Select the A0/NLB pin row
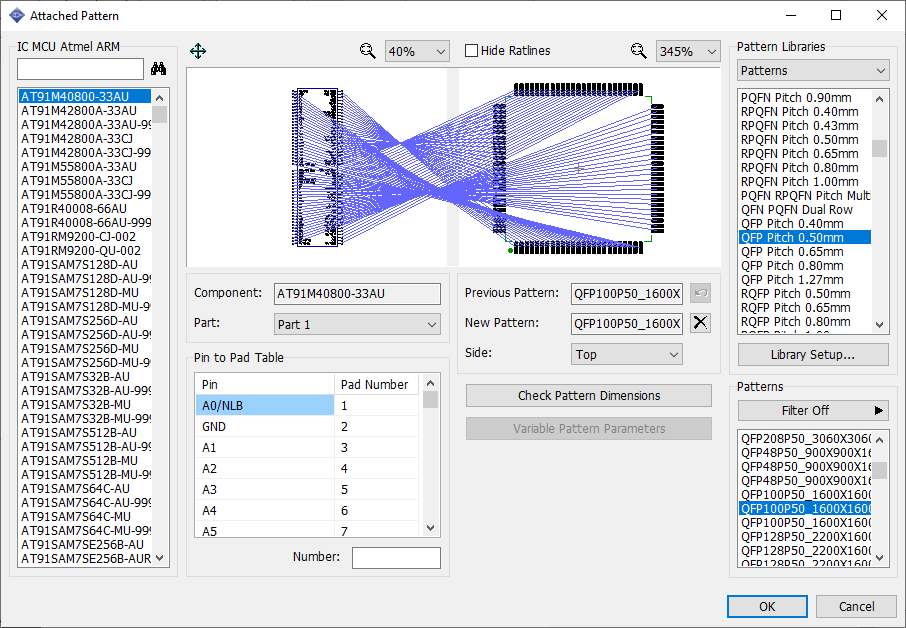Image resolution: width=906 pixels, height=628 pixels. [x=307, y=406]
